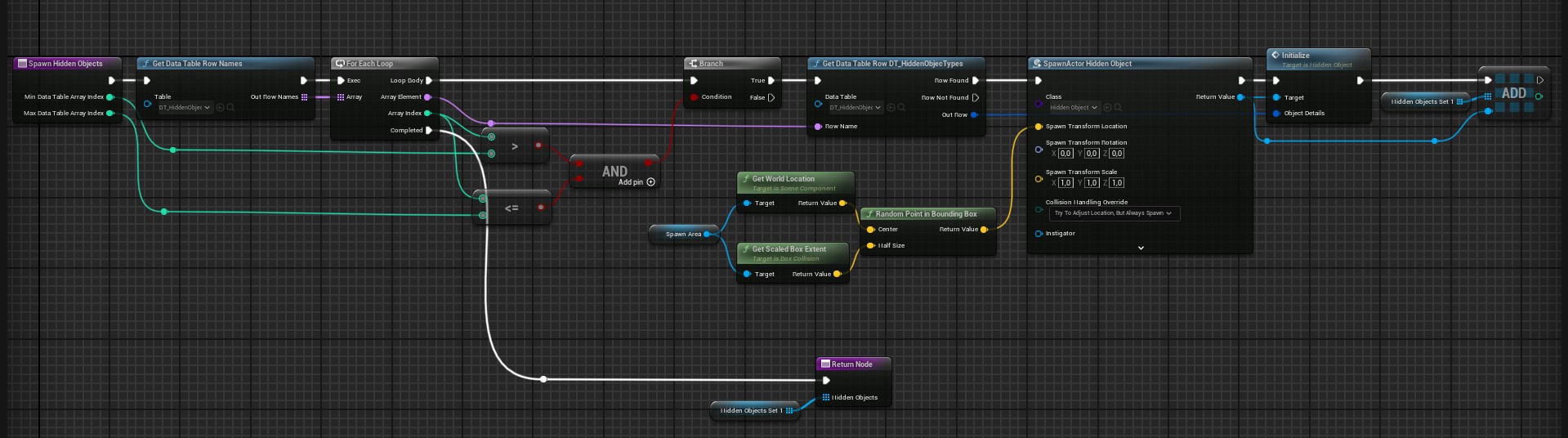The image size is (1568, 438).
Task: Click the Row Found exec pin
Action: coord(976,80)
